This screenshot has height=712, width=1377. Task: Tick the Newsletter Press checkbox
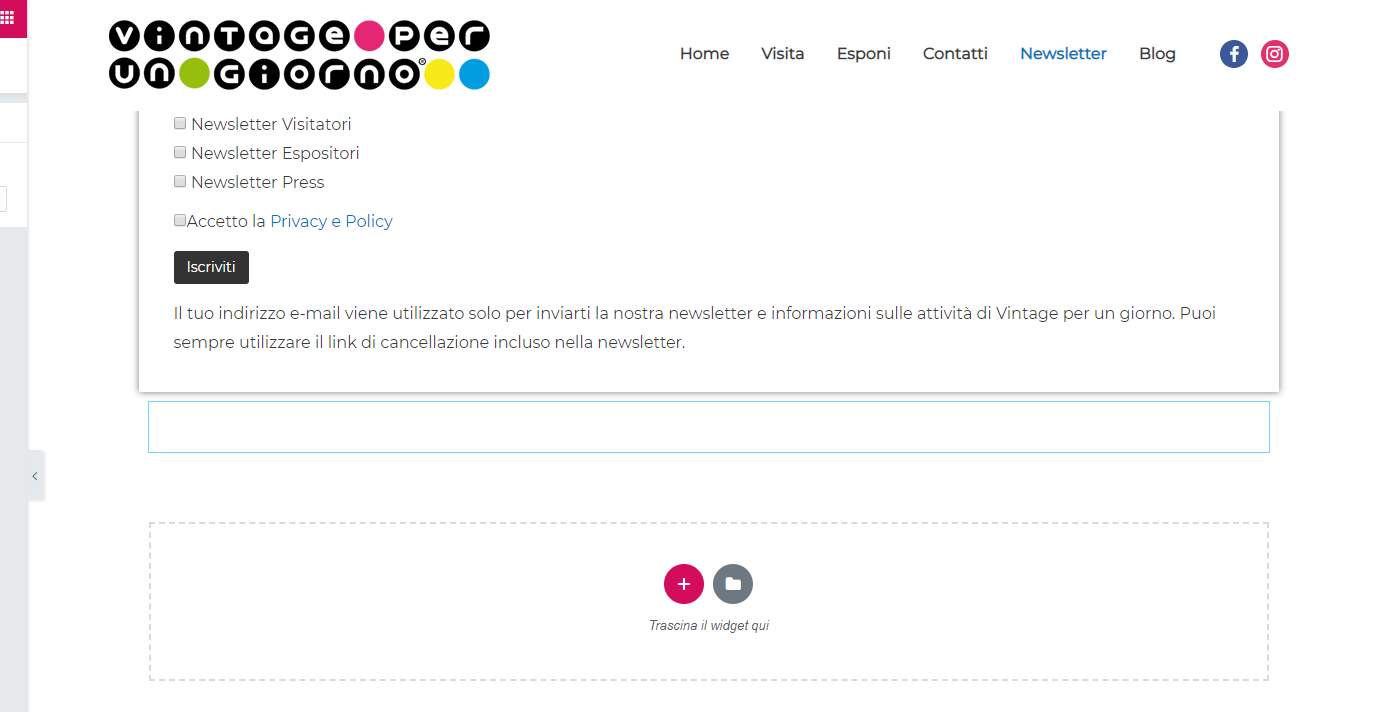180,181
